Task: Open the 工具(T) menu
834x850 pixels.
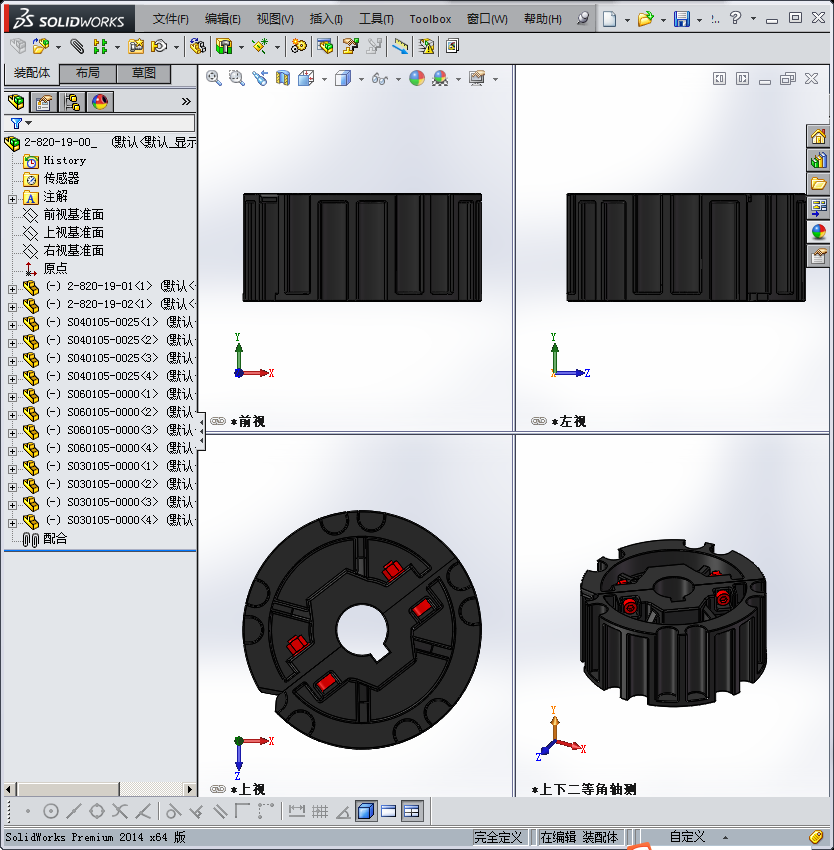Action: point(376,19)
